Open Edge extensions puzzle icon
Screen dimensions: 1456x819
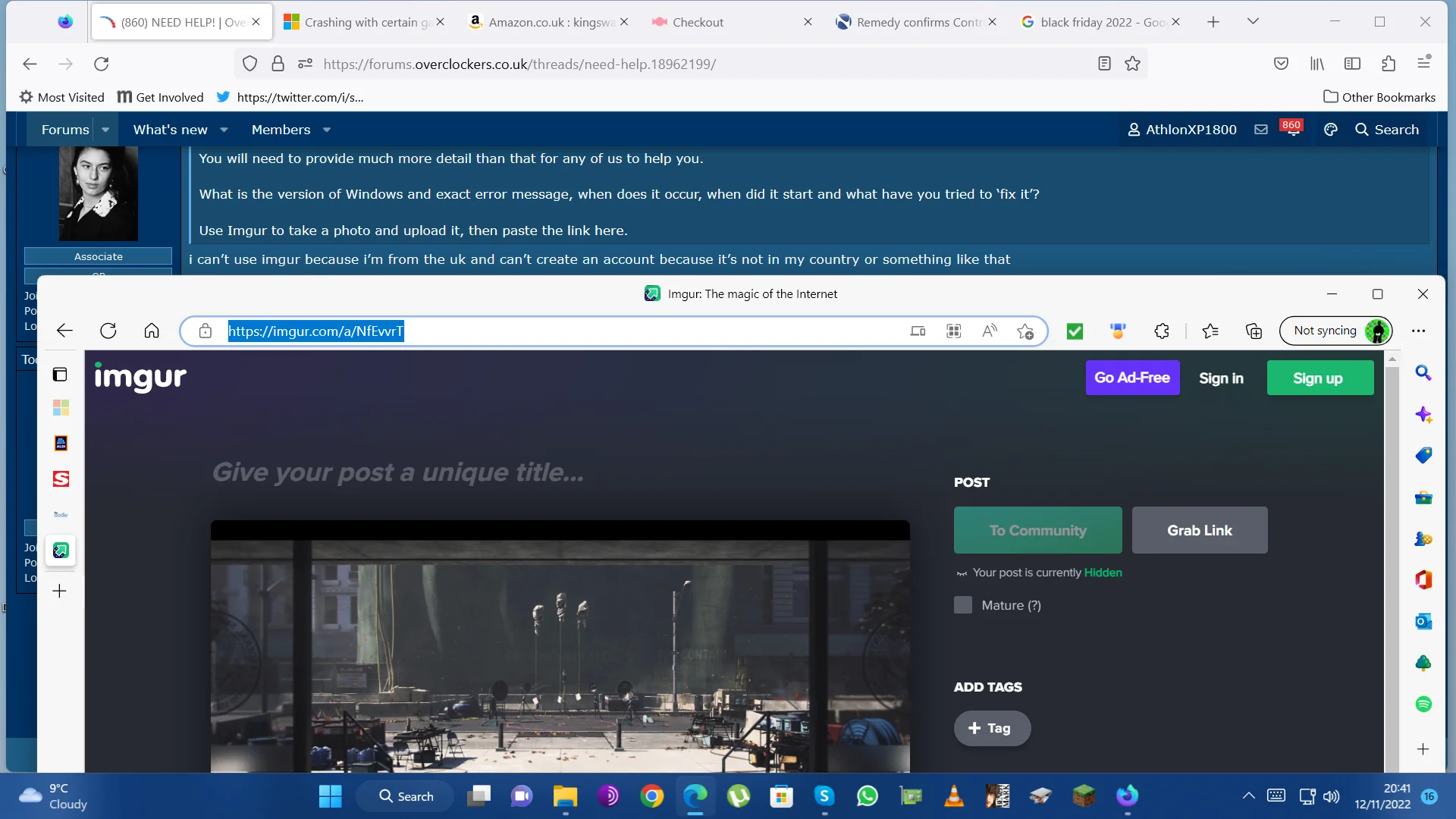(x=1161, y=331)
